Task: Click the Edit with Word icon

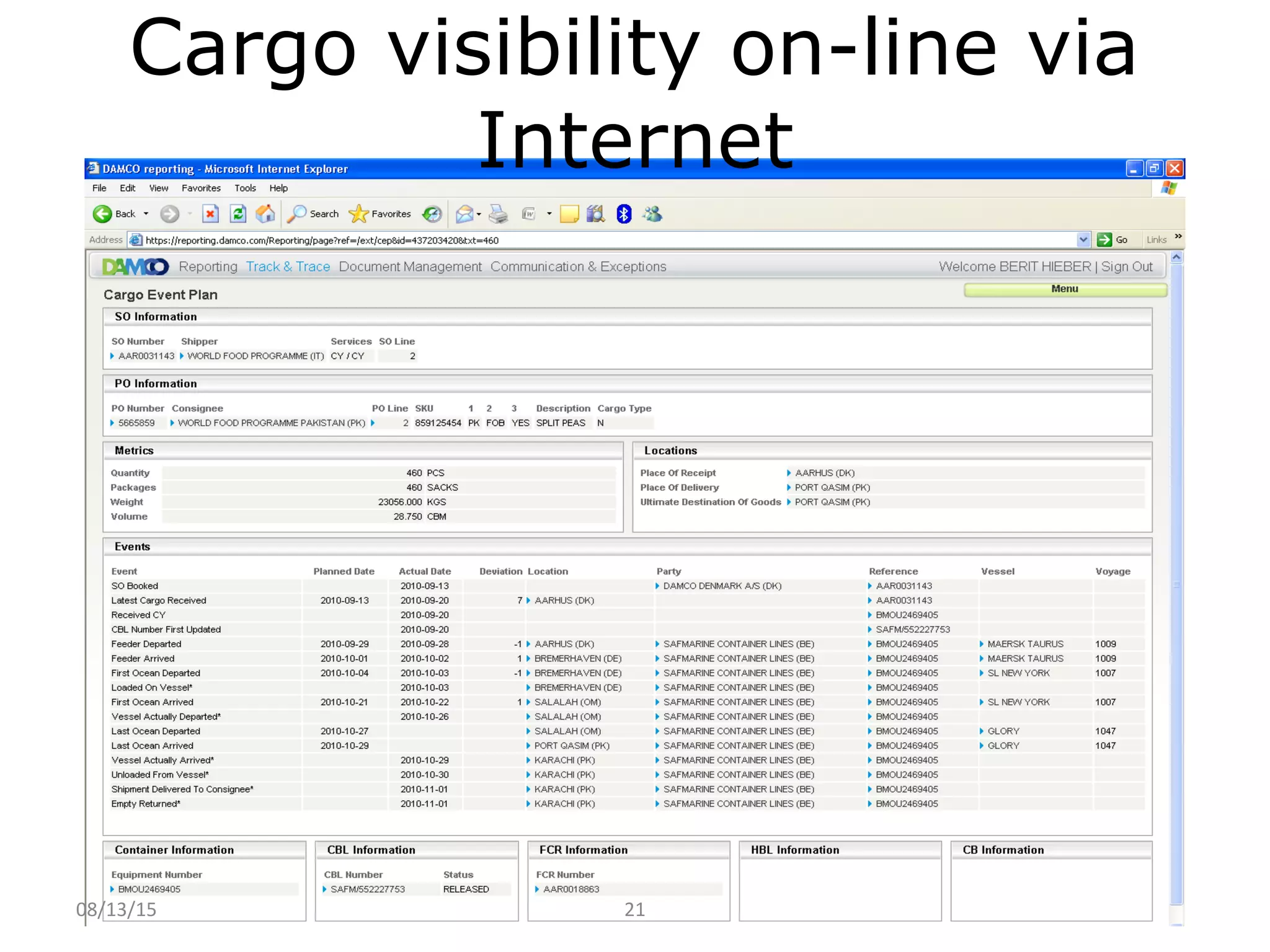Action: click(529, 214)
